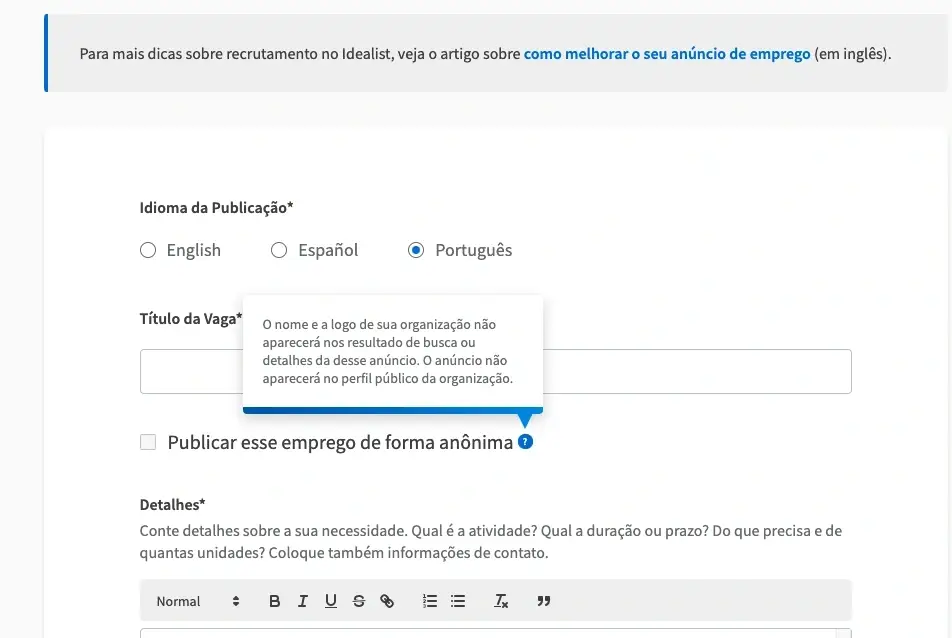Screen dimensions: 952x638
Task: Click into the Título da Vaga input field
Action: tap(495, 372)
